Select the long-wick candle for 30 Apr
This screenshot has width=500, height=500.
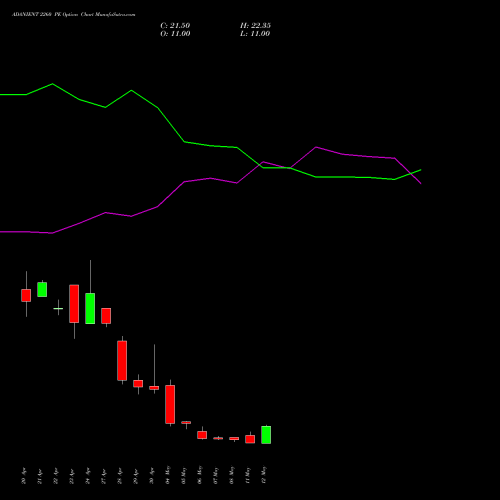[154, 388]
